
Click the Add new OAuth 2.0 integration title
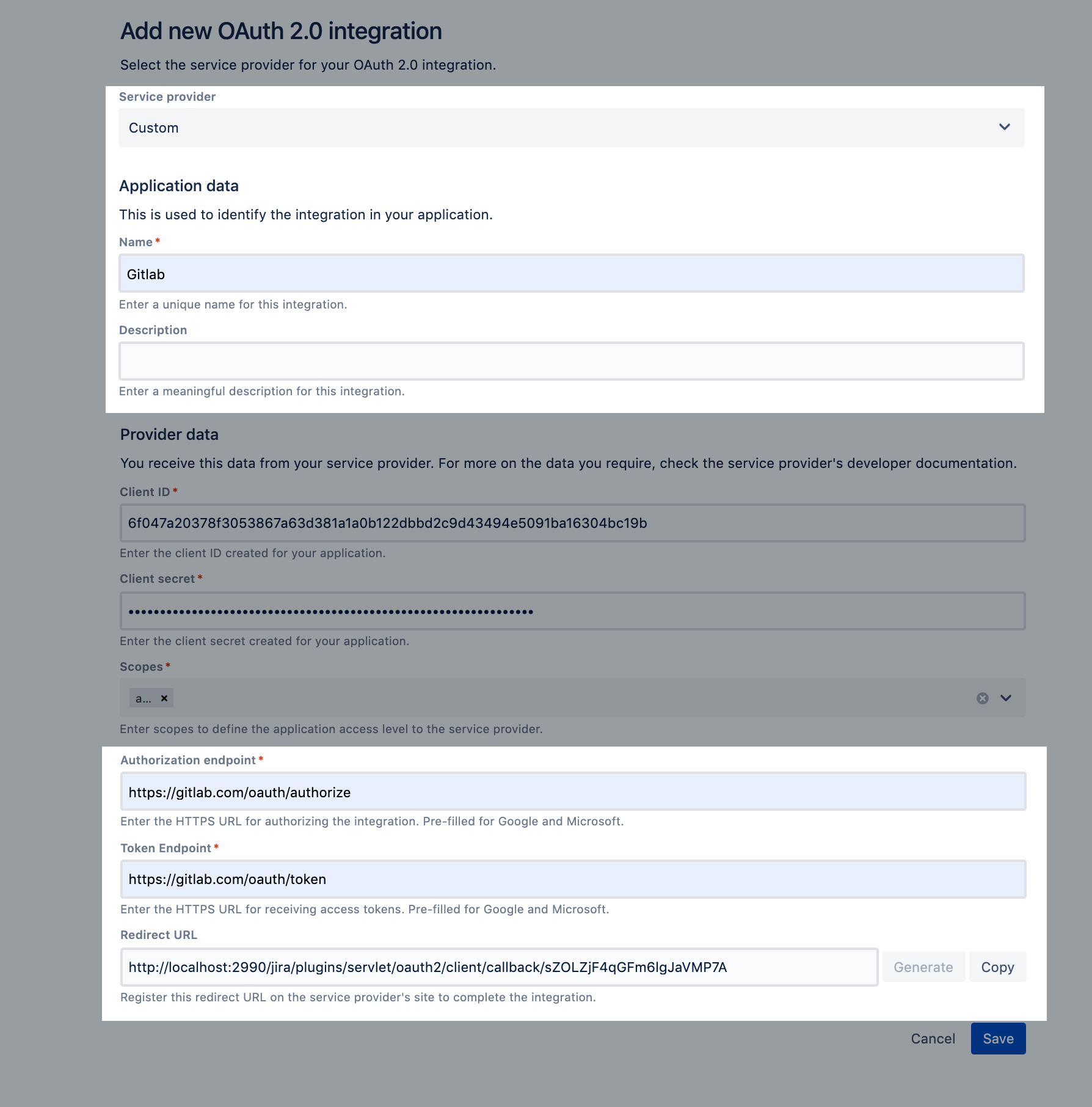[281, 31]
